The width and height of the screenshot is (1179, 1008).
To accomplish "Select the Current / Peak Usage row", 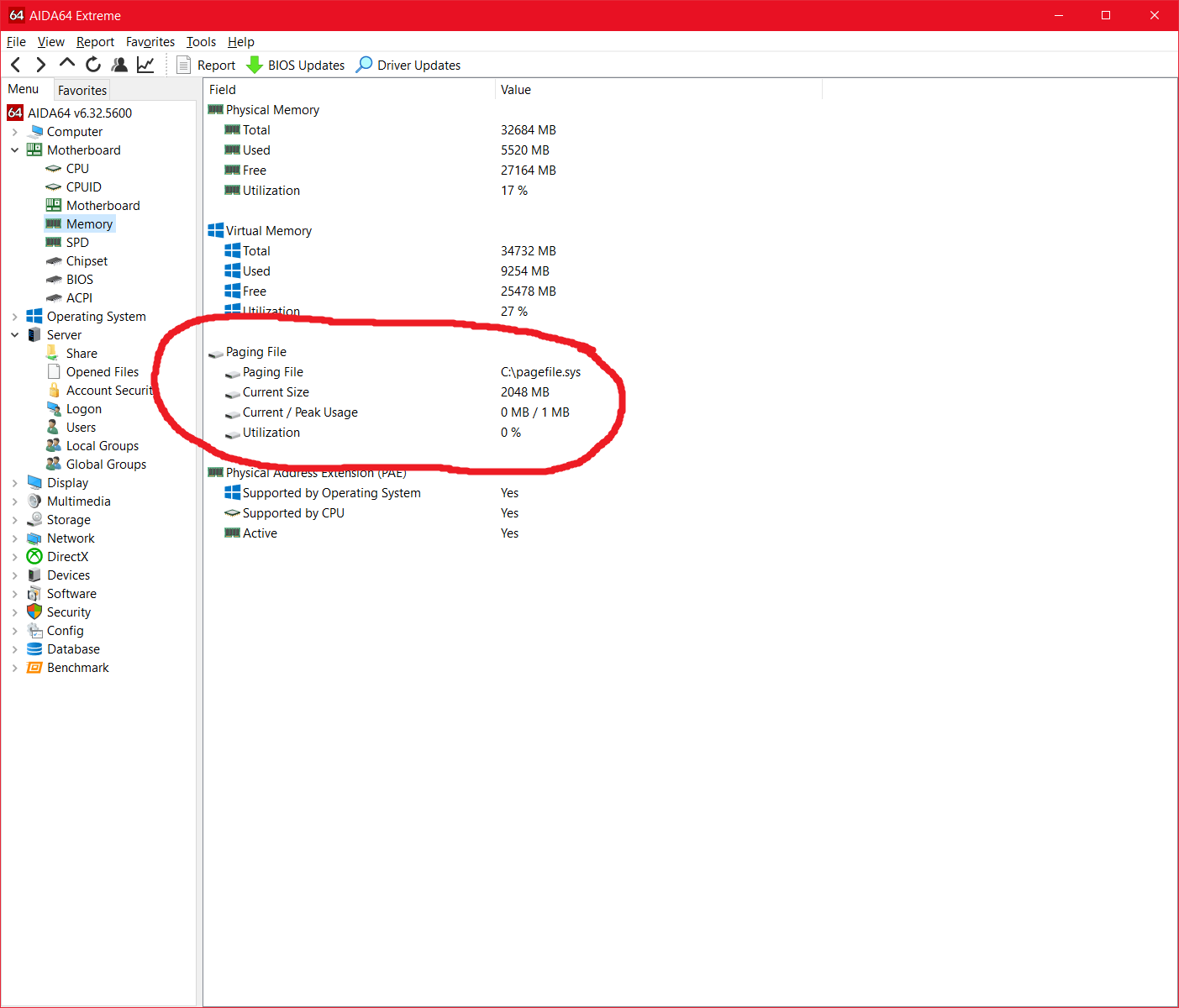I will click(300, 412).
